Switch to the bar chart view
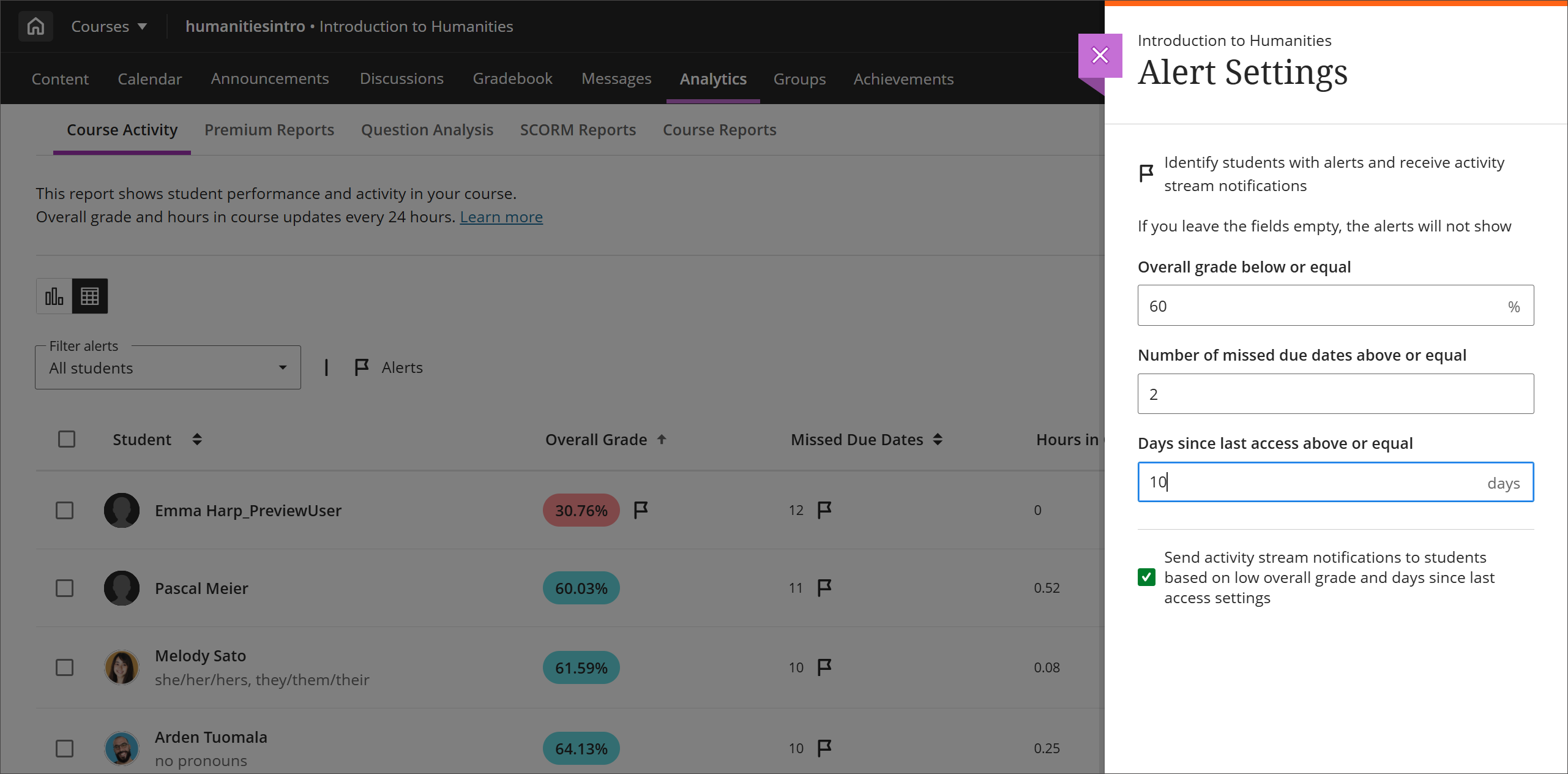The width and height of the screenshot is (1568, 774). point(54,296)
